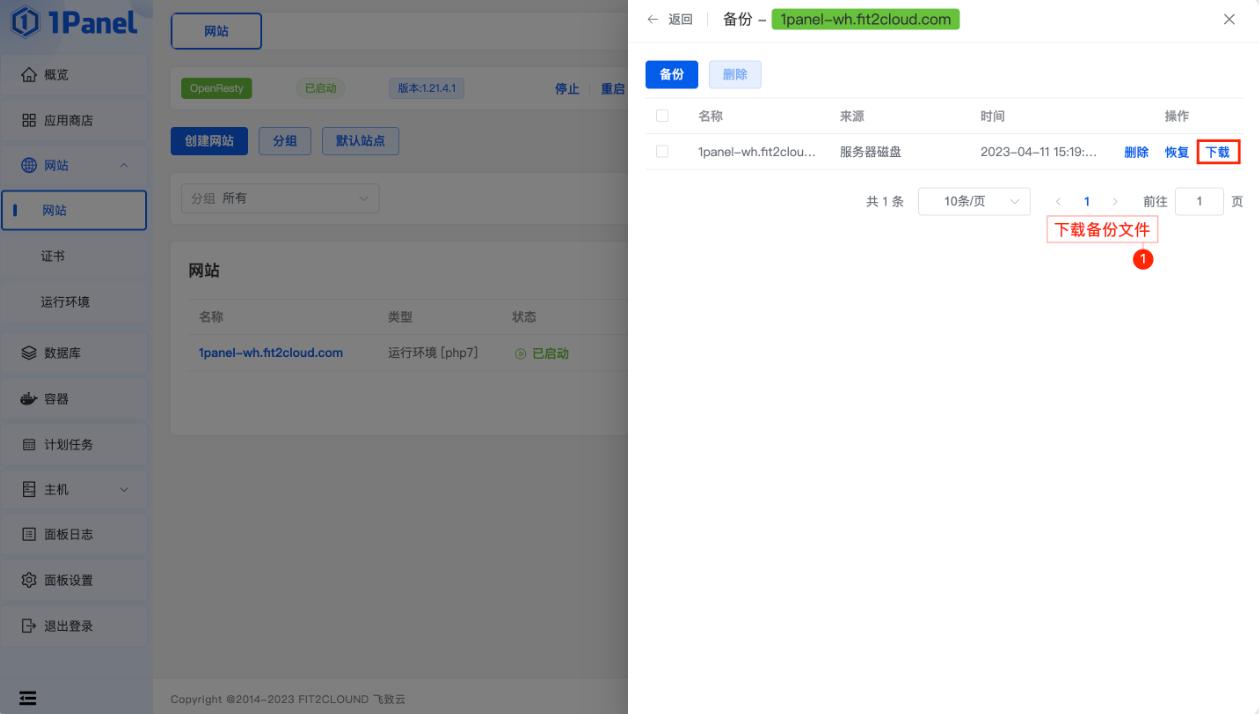Click the 服务器磁盘 source cell
Image resolution: width=1259 pixels, height=714 pixels.
click(x=870, y=152)
